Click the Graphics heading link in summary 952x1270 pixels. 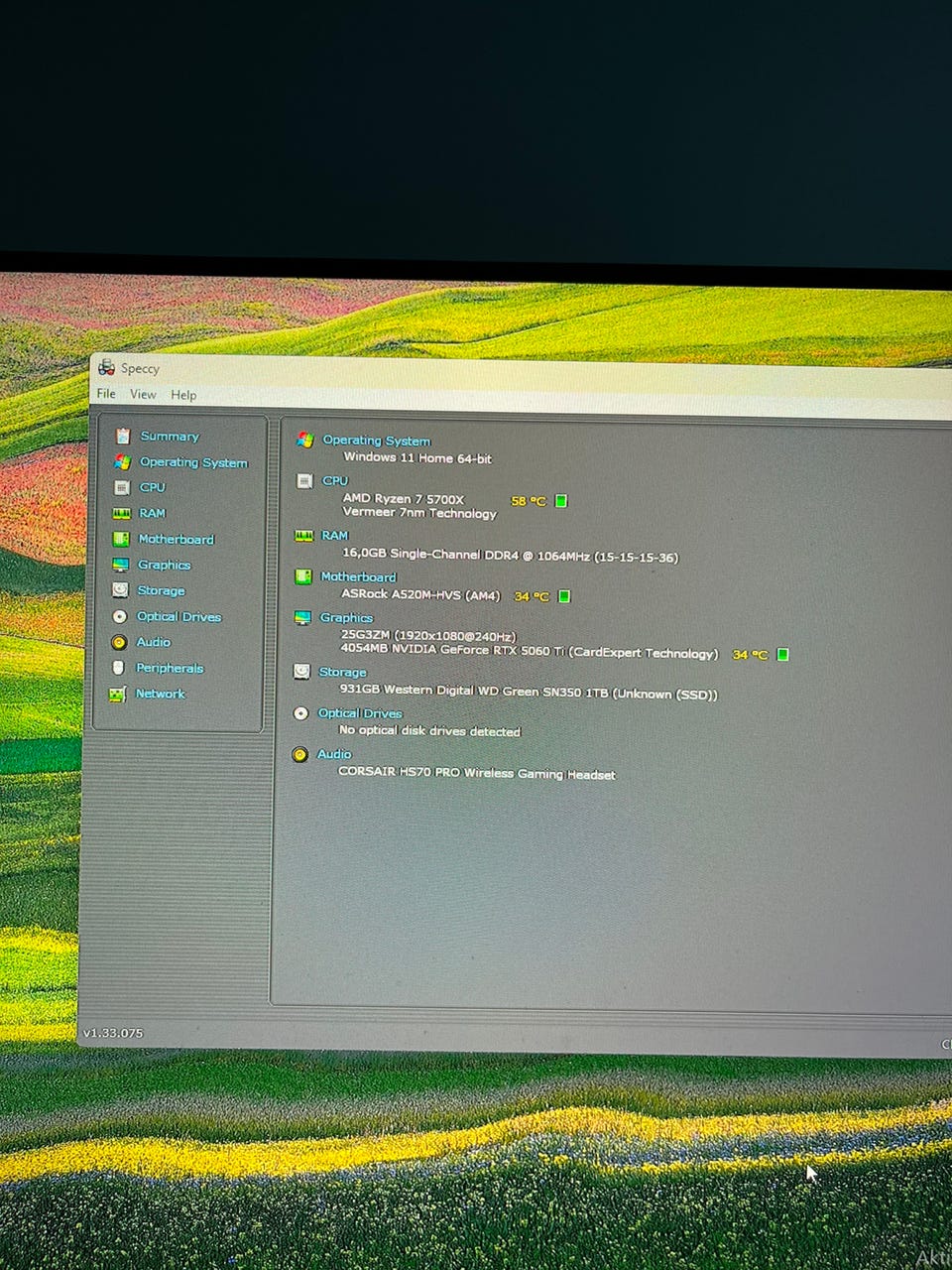(346, 617)
